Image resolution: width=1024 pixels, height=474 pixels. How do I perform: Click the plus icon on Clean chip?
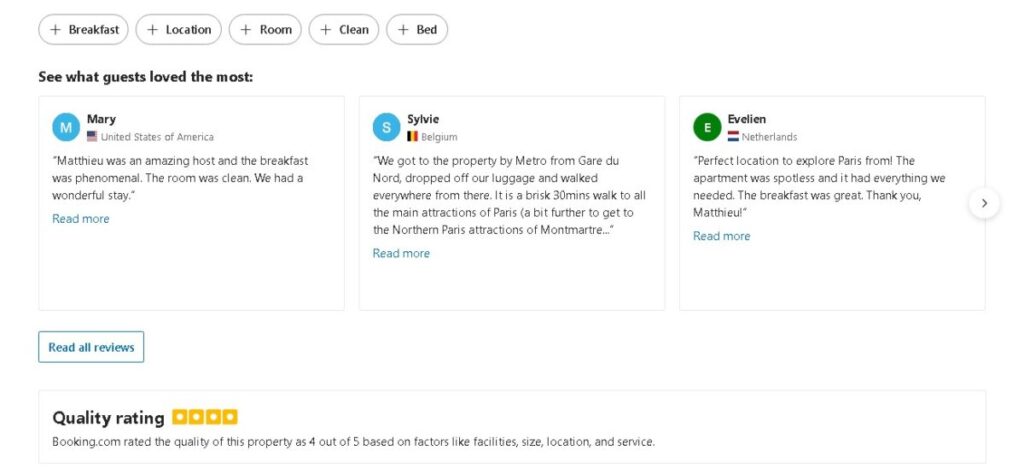click(x=325, y=29)
